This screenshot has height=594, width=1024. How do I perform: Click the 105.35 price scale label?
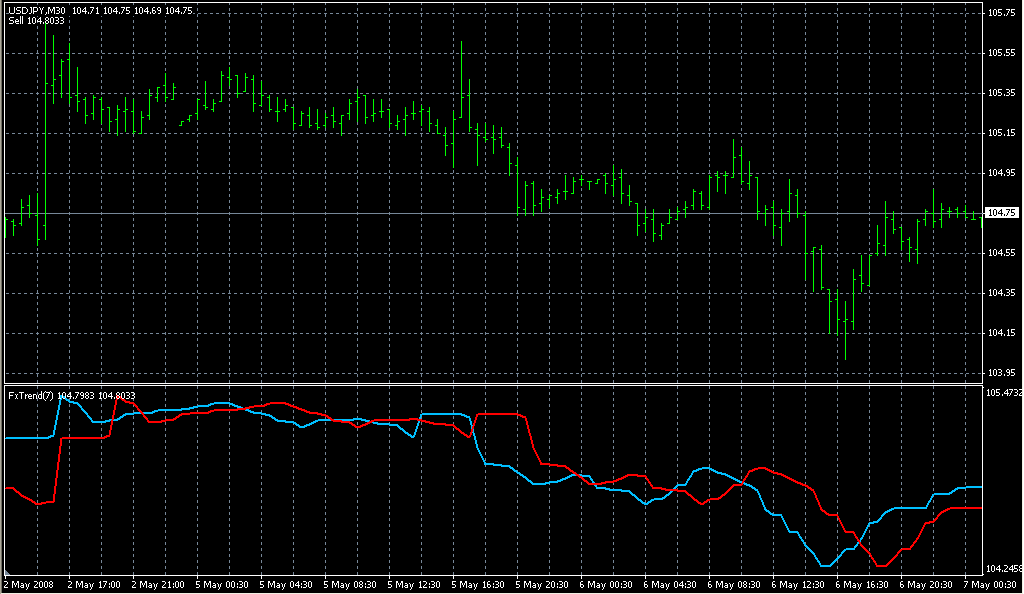(x=1001, y=93)
